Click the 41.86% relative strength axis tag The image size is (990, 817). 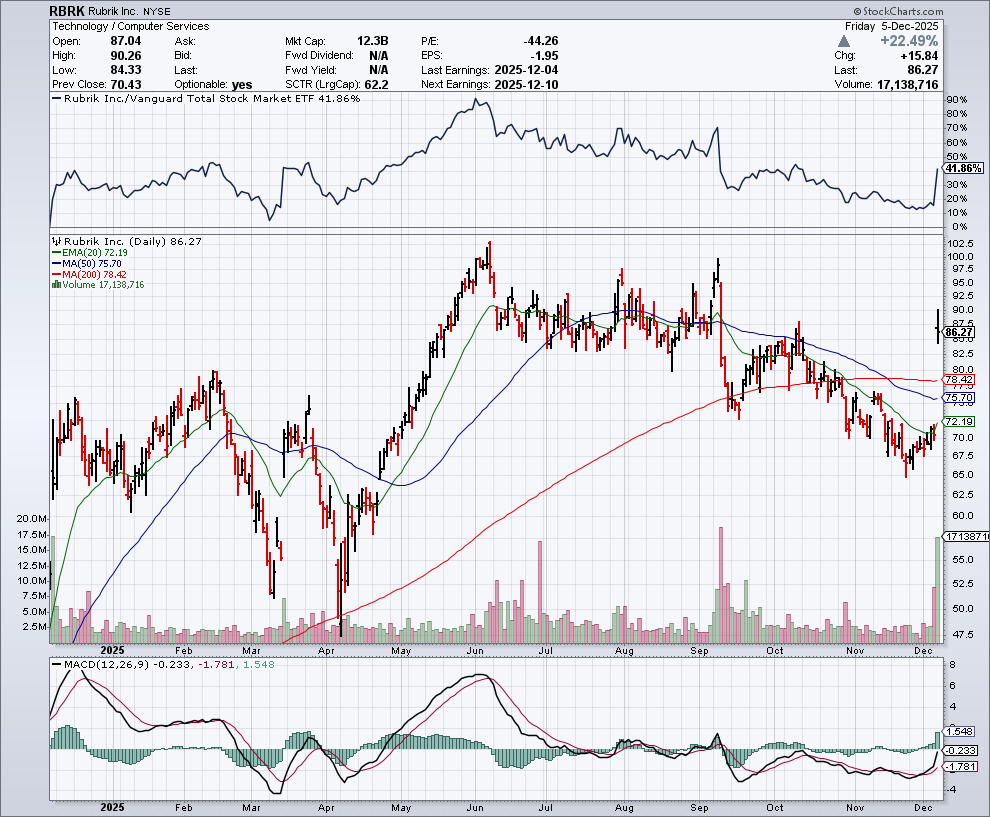pyautogui.click(x=963, y=168)
